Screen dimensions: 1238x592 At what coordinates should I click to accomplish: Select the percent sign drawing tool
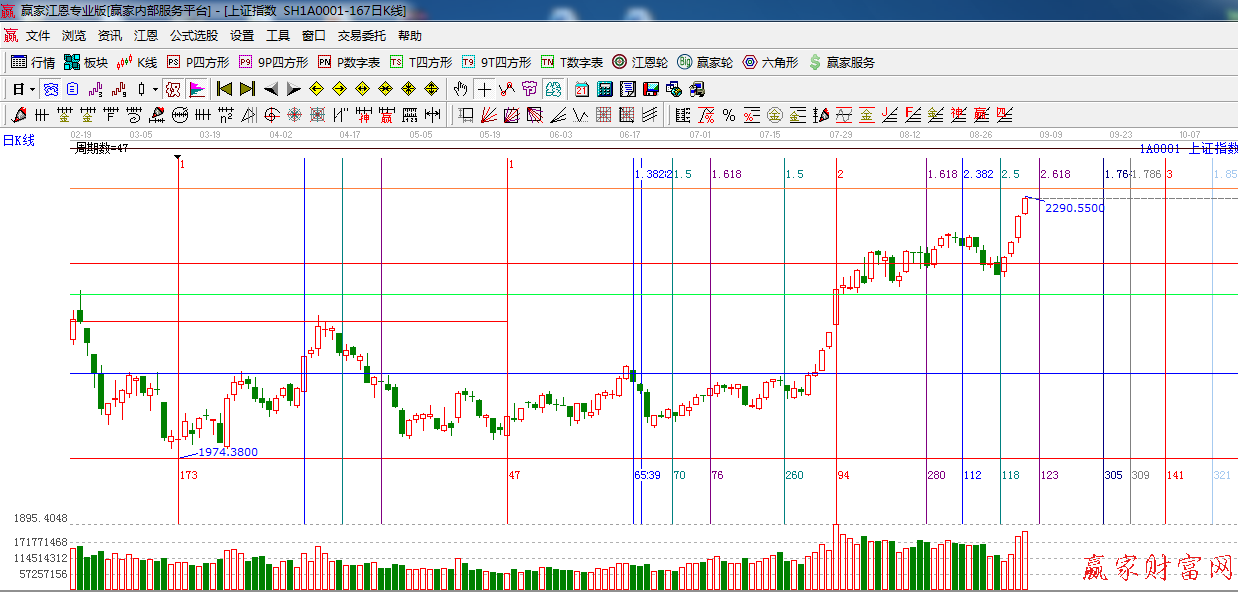729,115
